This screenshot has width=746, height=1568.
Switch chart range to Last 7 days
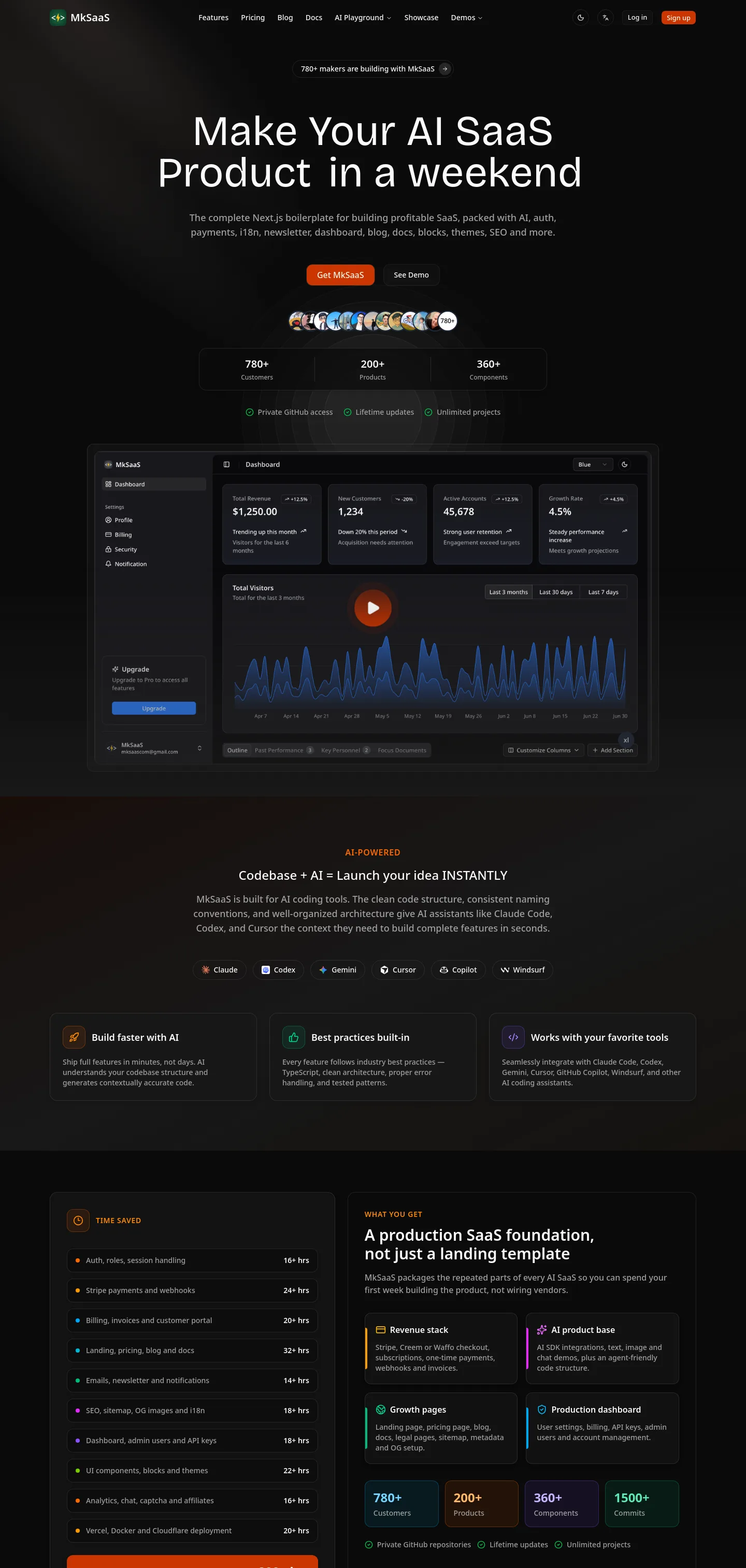point(603,592)
